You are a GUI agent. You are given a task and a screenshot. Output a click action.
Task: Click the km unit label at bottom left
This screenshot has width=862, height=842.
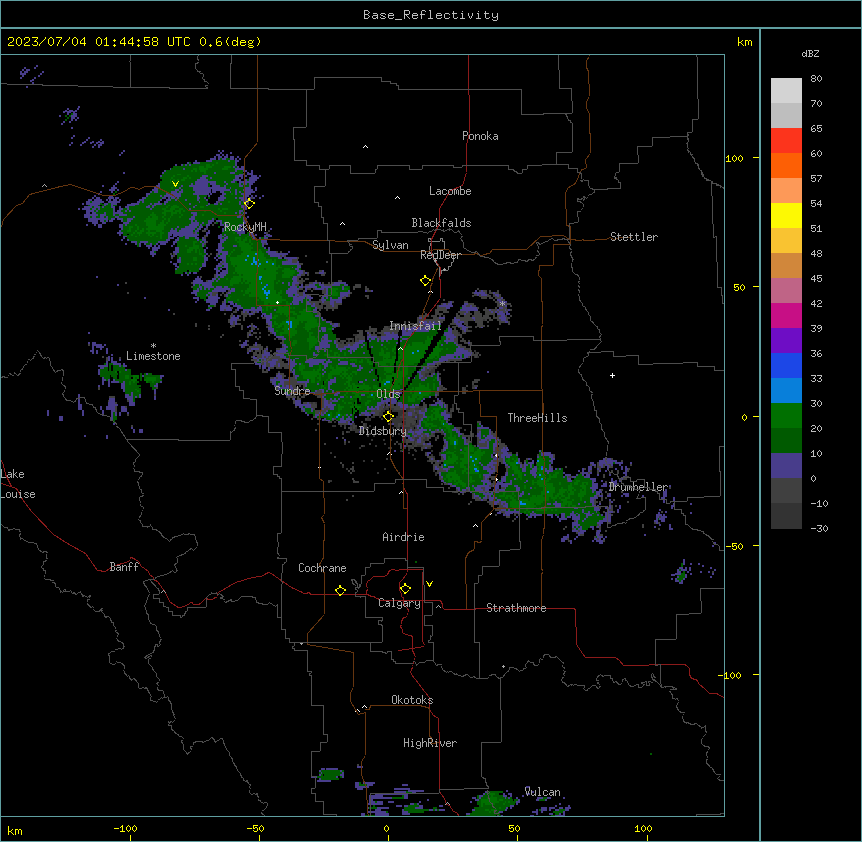15,830
